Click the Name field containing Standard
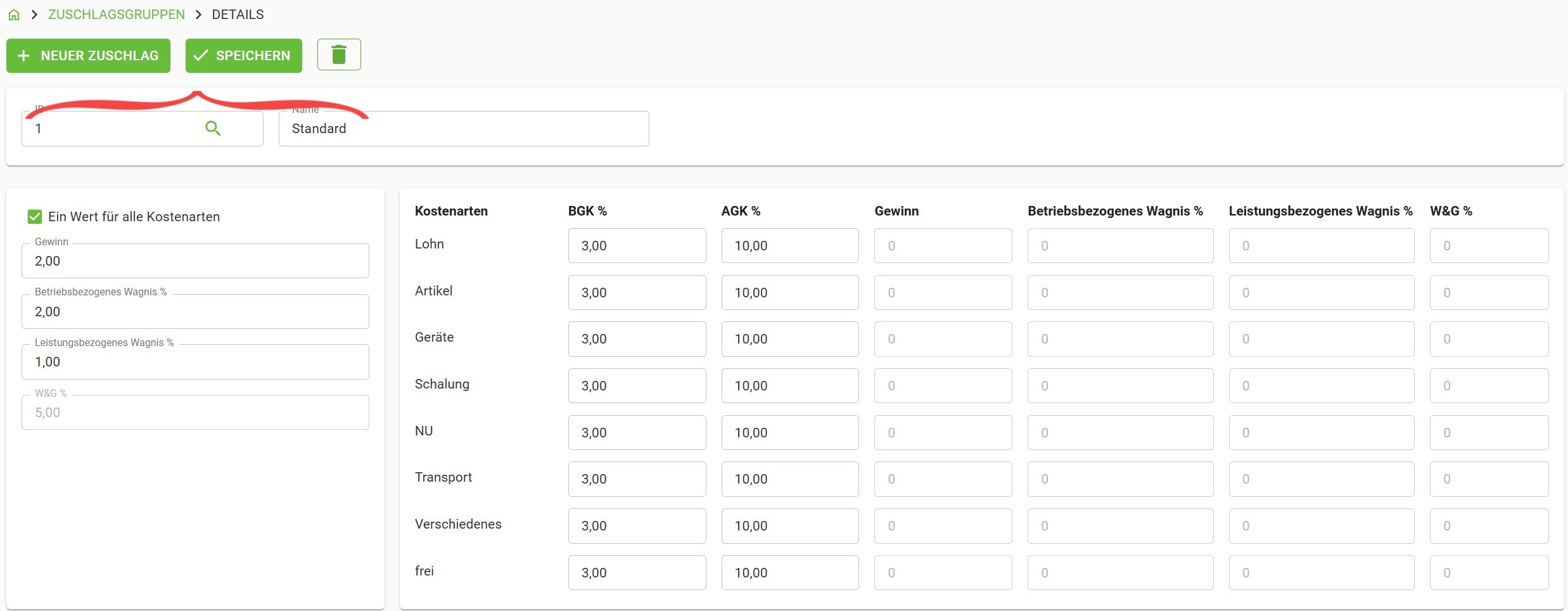1568x611 pixels. 463,129
